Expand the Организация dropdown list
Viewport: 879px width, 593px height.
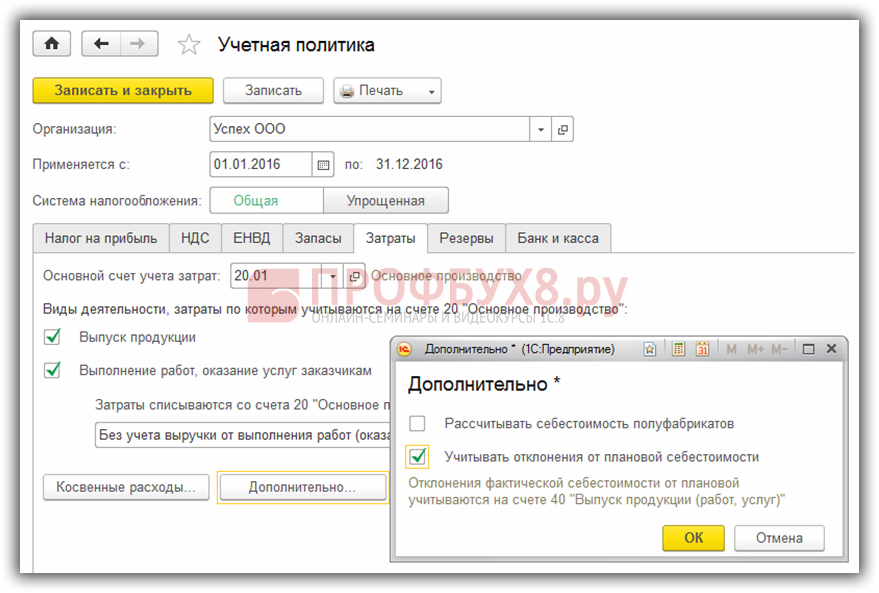coord(541,129)
